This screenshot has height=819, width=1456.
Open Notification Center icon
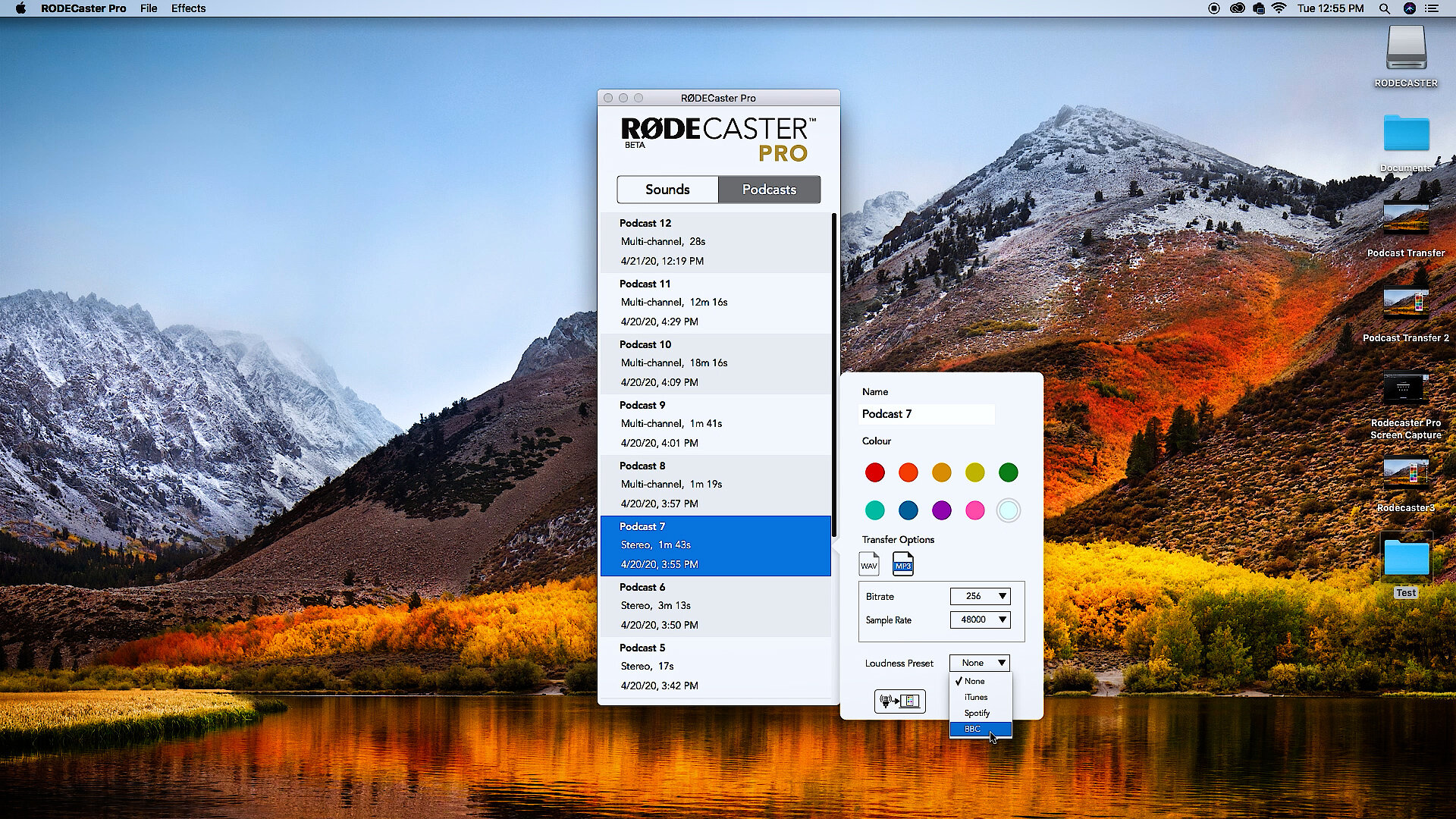pos(1432,8)
